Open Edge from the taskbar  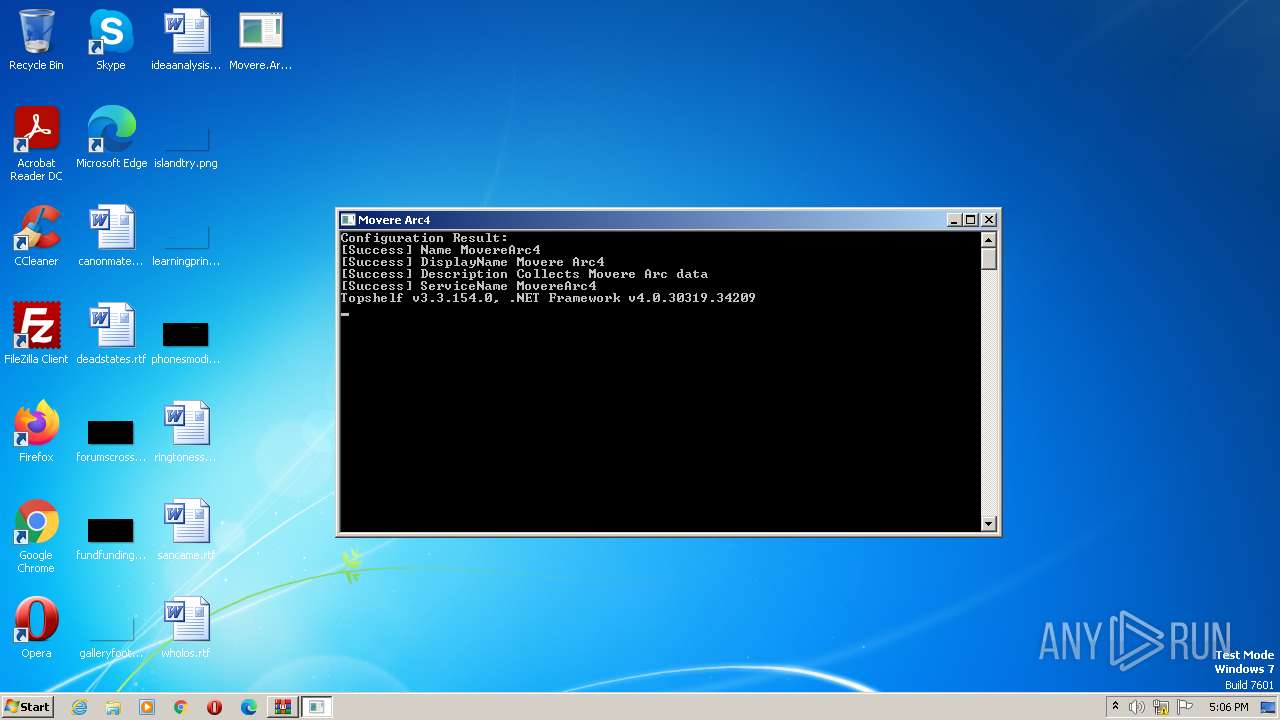tap(249, 707)
